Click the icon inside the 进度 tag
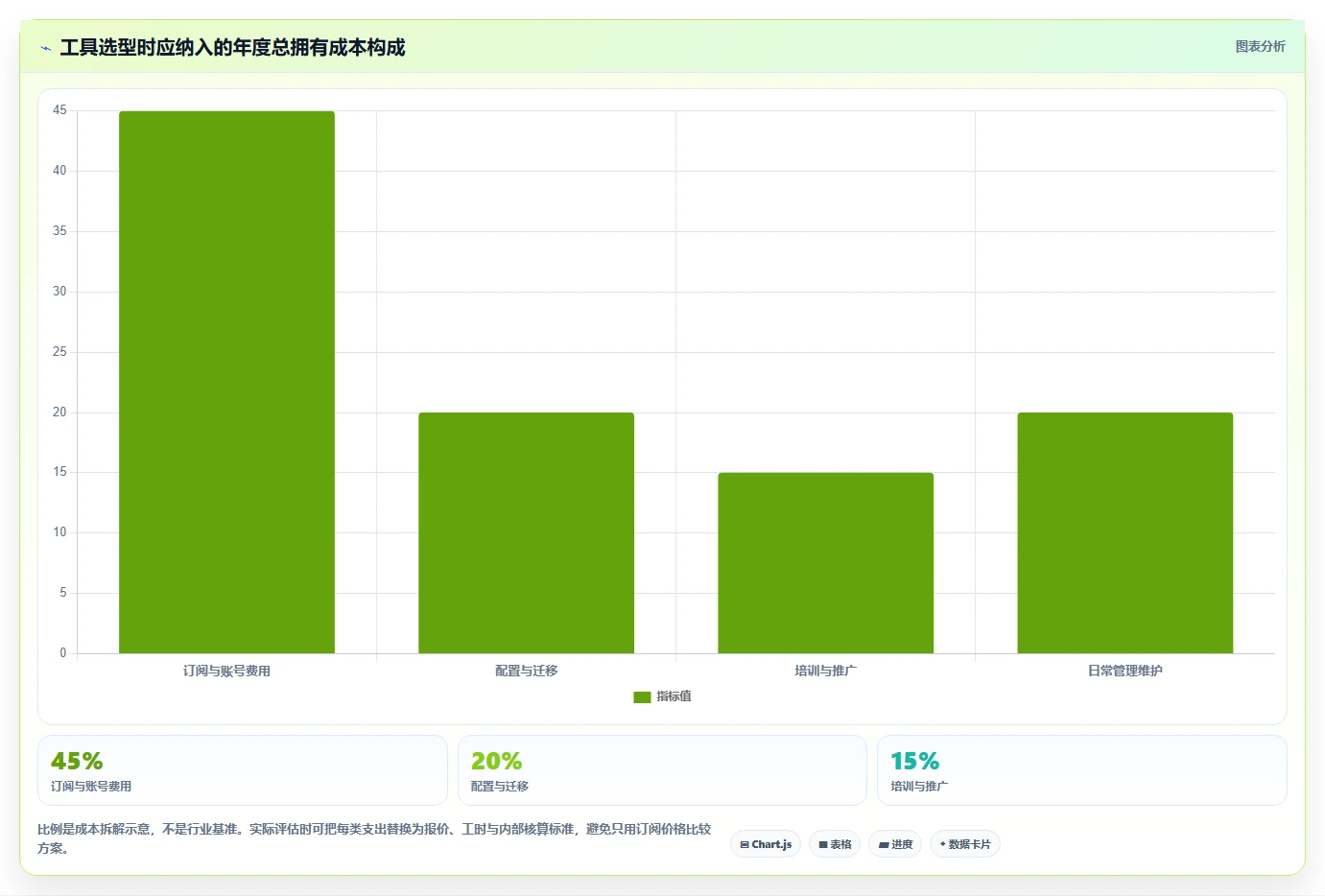Image resolution: width=1325 pixels, height=896 pixels. tap(884, 845)
